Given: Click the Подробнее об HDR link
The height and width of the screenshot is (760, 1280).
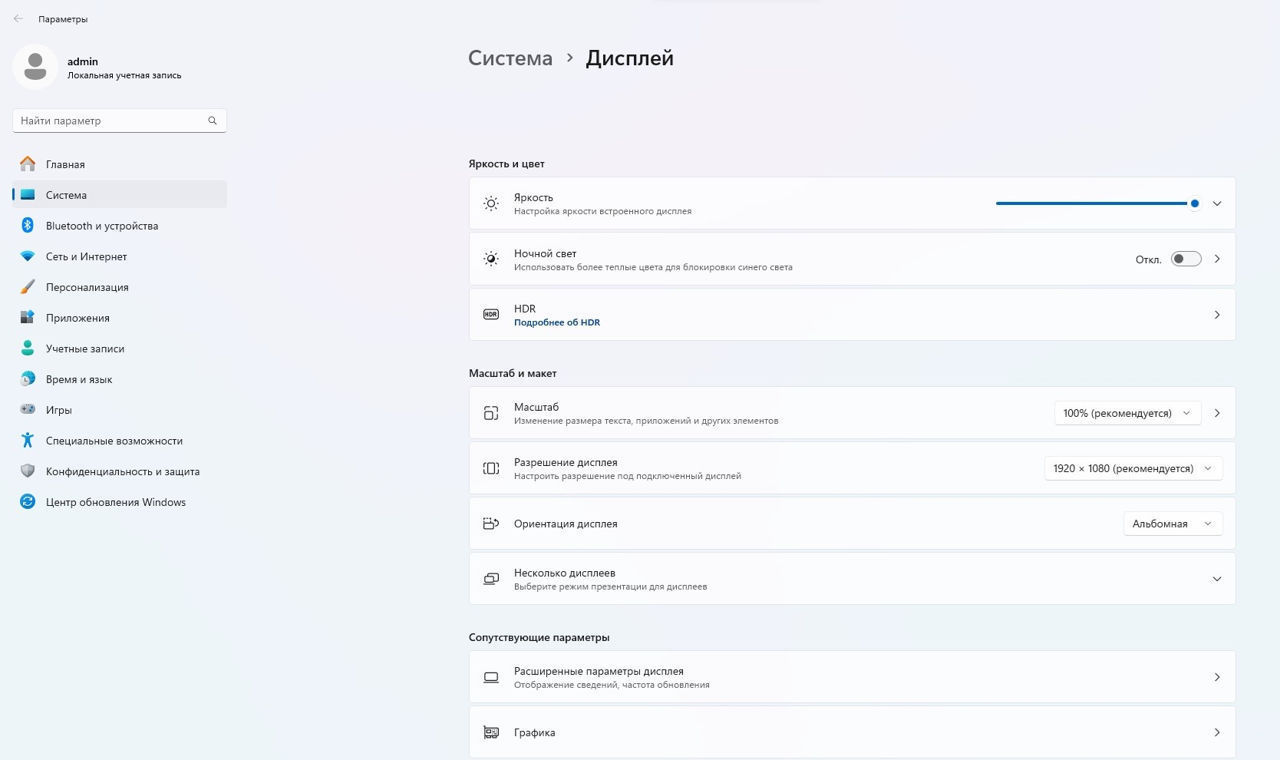Looking at the screenshot, I should click(556, 323).
